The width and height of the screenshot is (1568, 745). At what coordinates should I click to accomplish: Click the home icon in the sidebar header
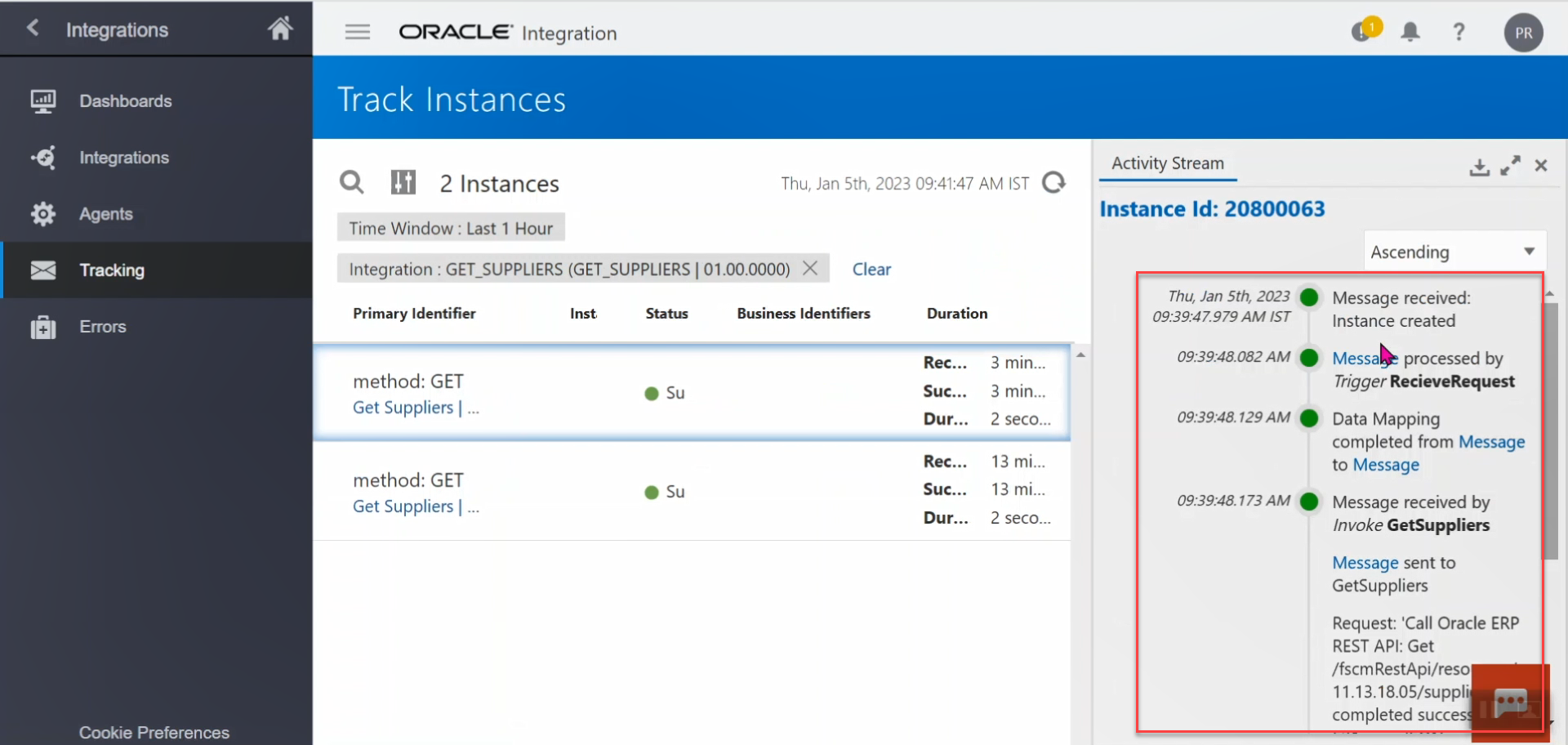[280, 29]
